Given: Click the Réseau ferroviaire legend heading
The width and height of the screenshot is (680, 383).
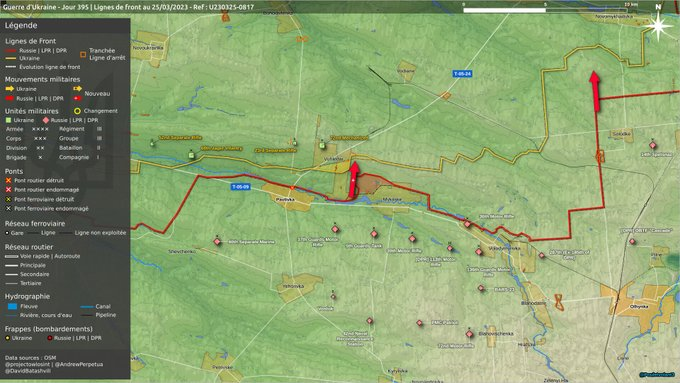Looking at the screenshot, I should pos(35,224).
